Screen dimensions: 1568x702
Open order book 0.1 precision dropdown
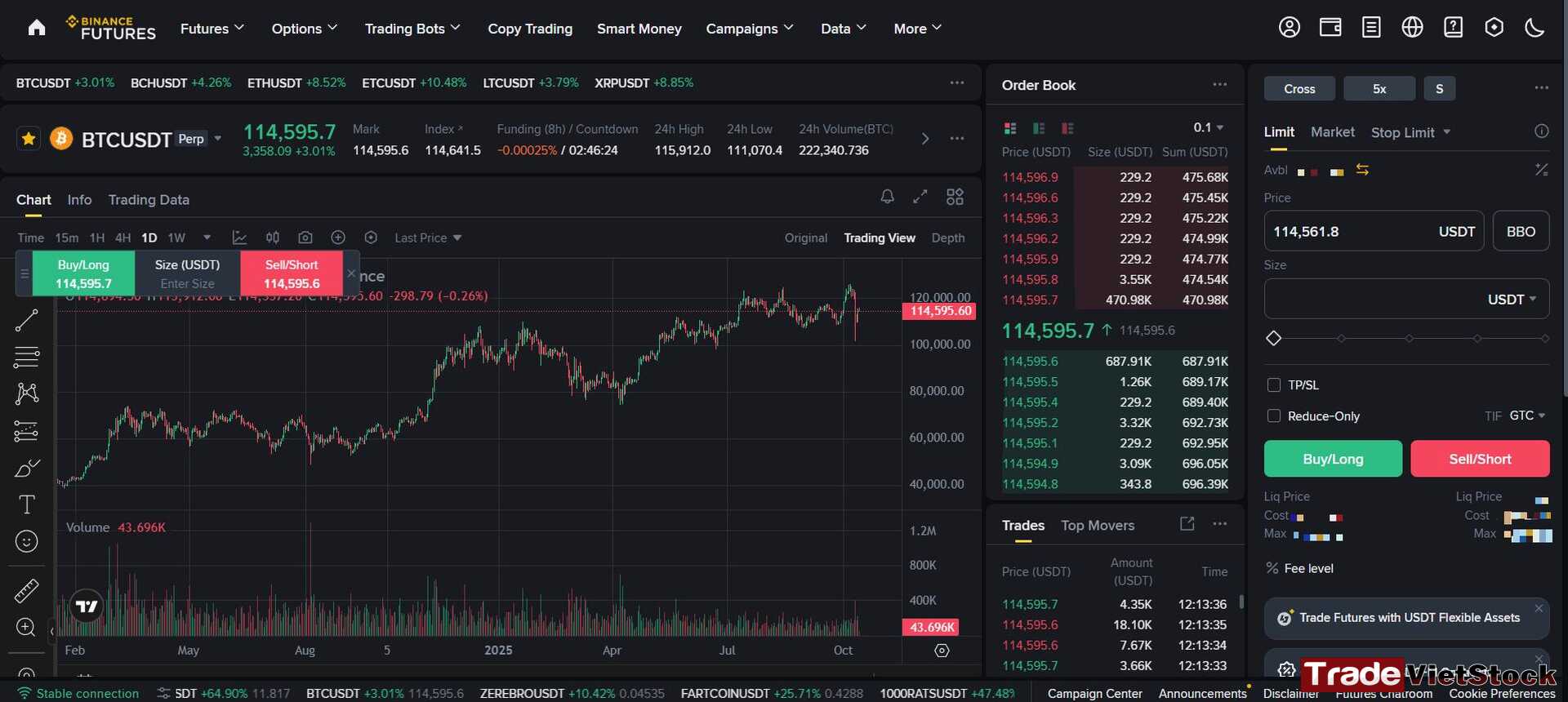click(1209, 127)
